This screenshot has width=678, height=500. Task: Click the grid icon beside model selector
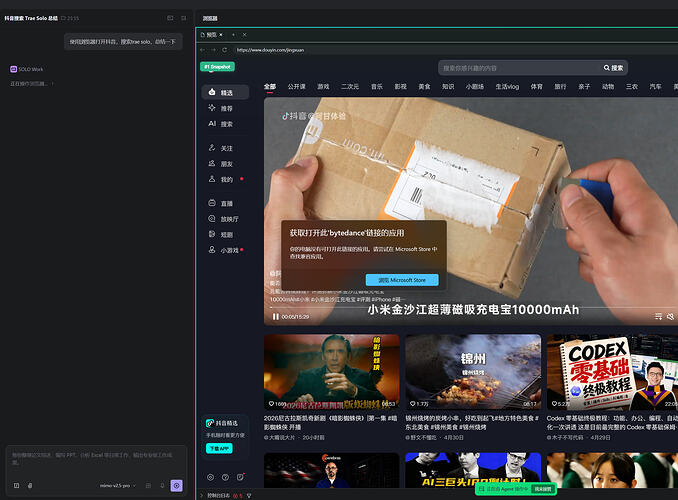click(148, 486)
